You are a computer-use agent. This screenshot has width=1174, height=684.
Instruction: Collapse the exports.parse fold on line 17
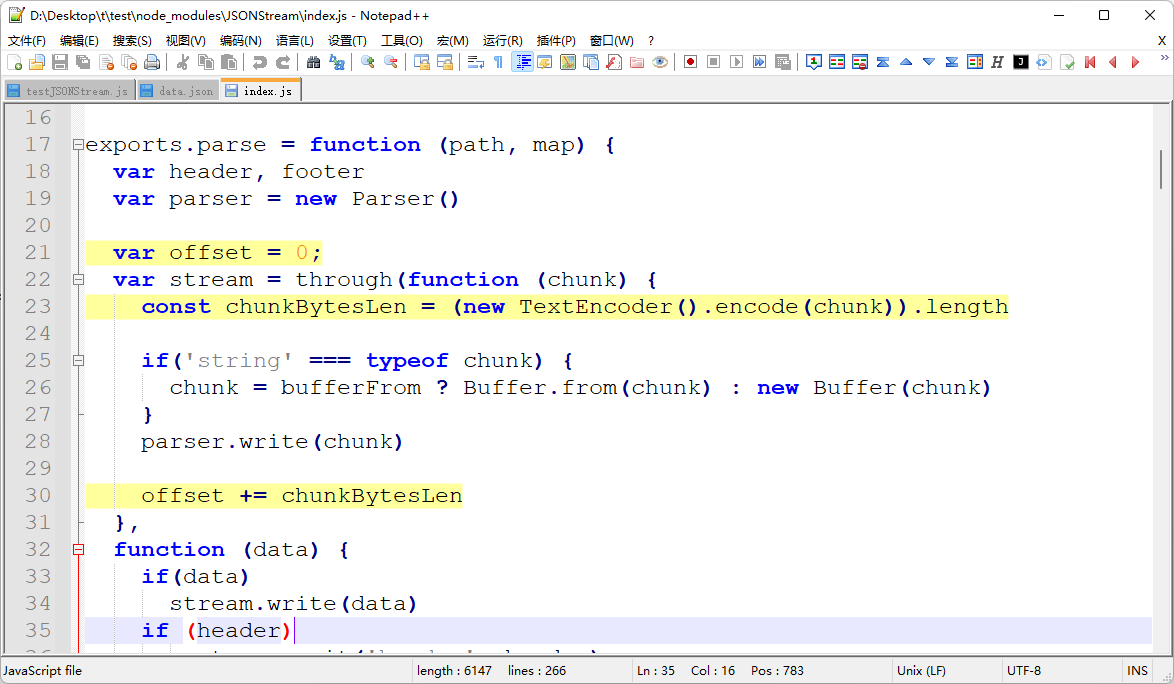(78, 144)
